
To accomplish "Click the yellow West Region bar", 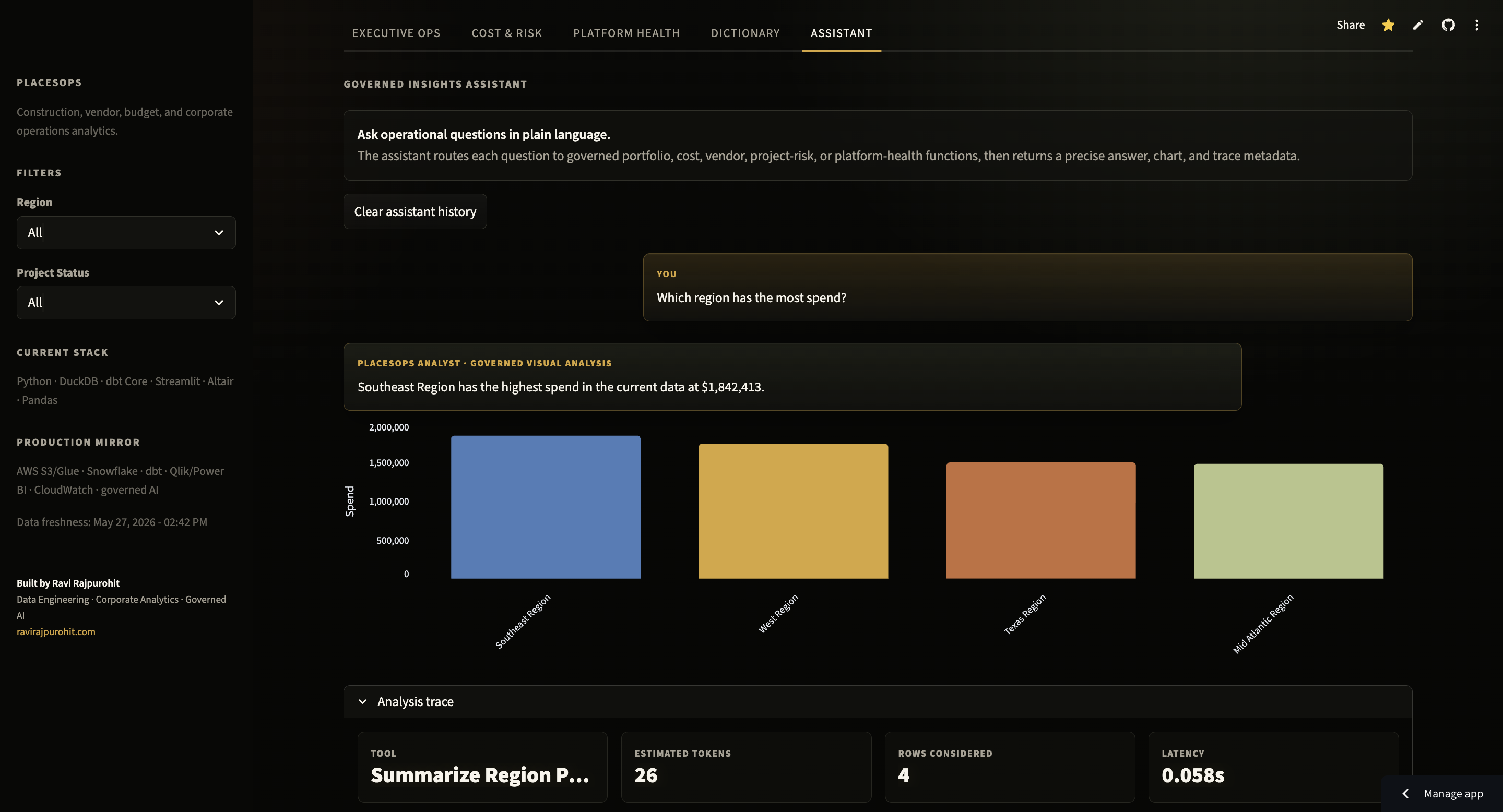I will 793,511.
